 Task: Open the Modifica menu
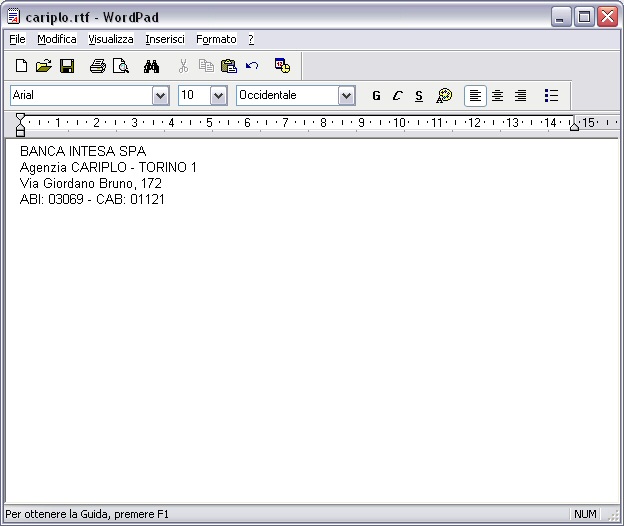point(57,39)
